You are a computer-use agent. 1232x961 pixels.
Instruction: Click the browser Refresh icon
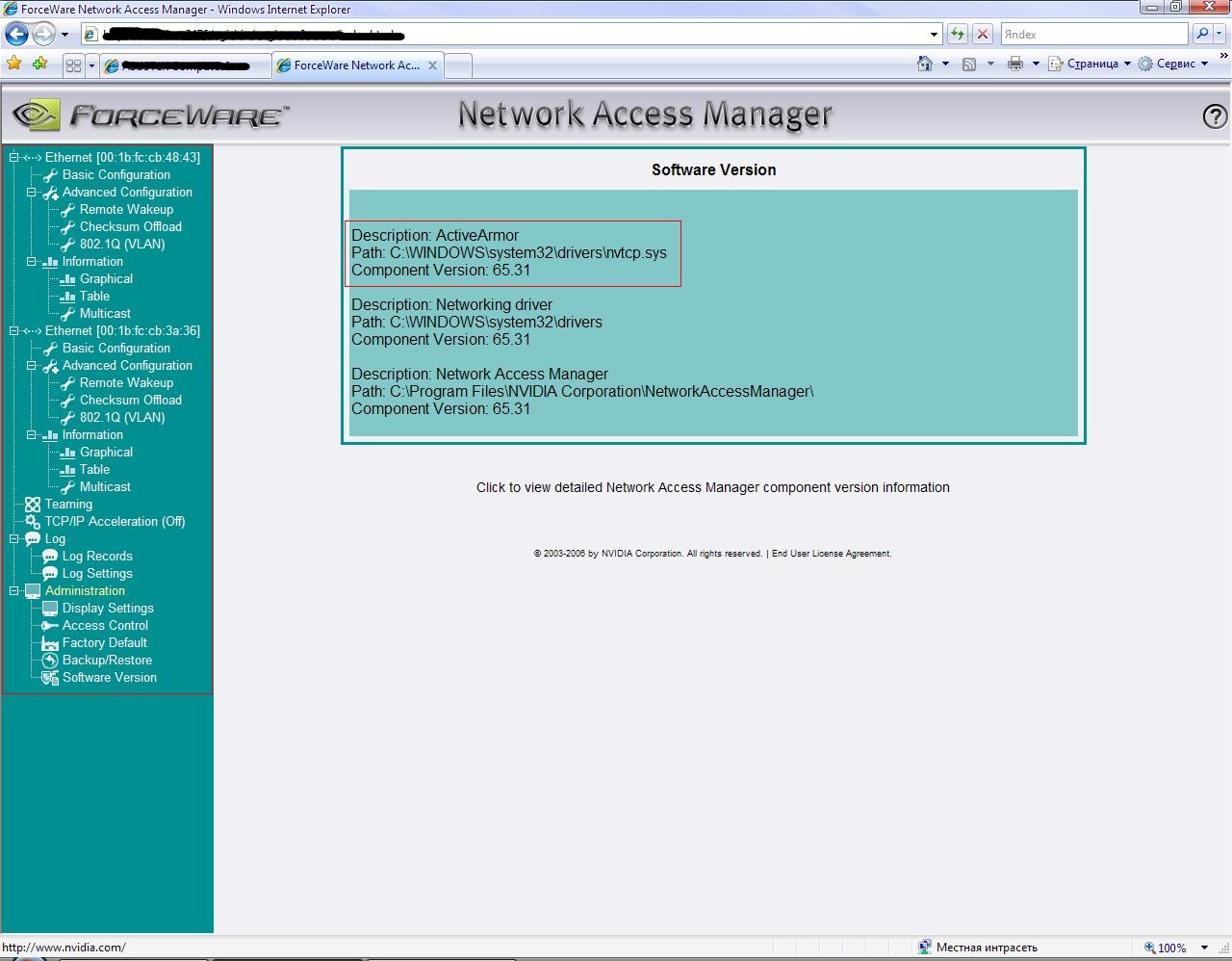click(957, 35)
